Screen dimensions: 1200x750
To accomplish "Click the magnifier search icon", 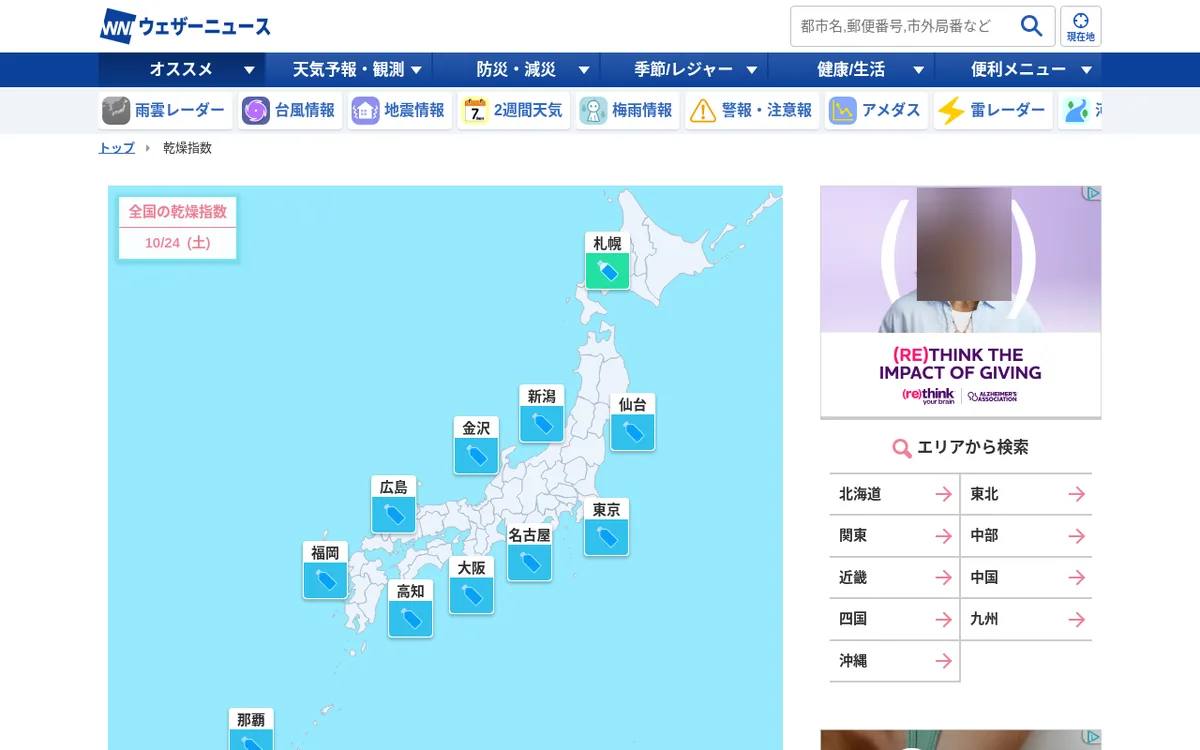I will click(x=1031, y=26).
